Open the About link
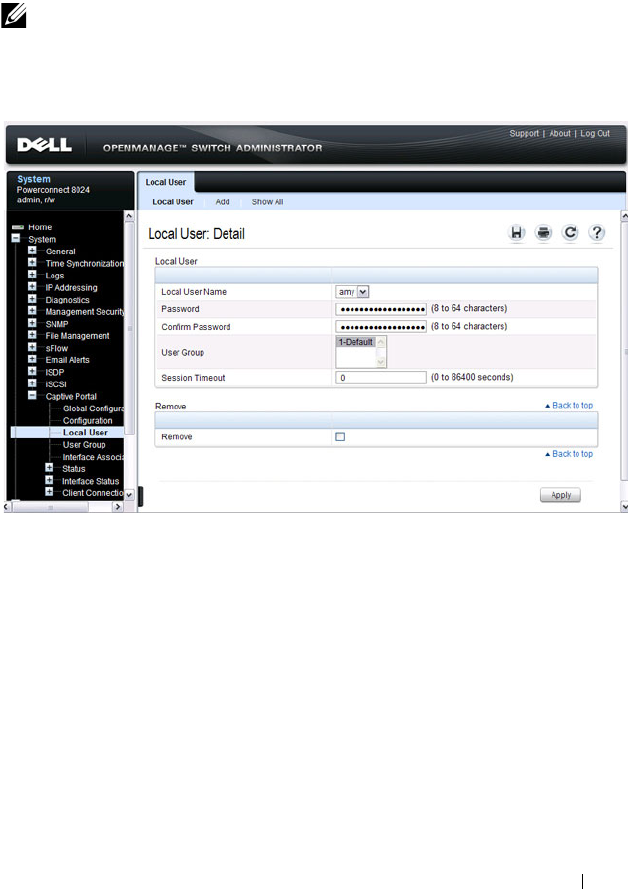The height and width of the screenshot is (889, 641). [x=560, y=133]
